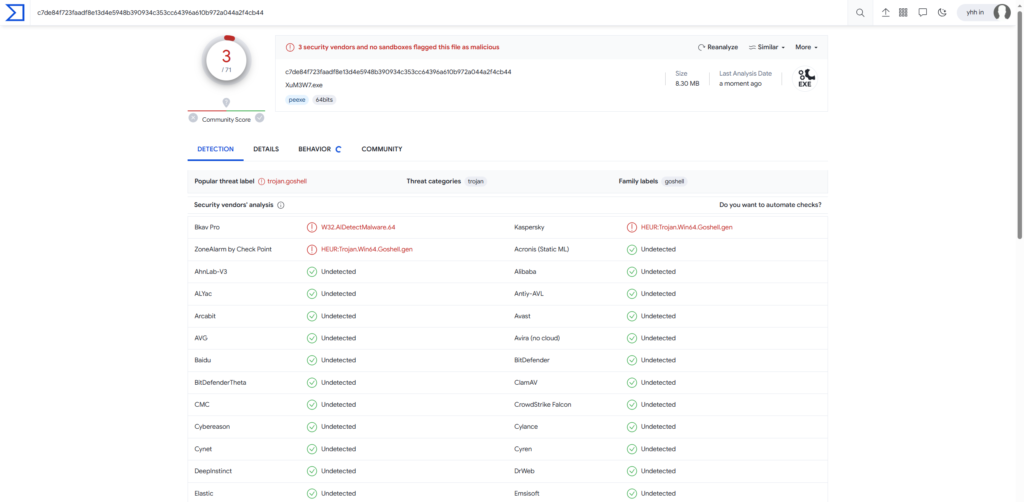The width and height of the screenshot is (1024, 502).
Task: Click the Antiy-AVL vendor name
Action: pyautogui.click(x=529, y=294)
